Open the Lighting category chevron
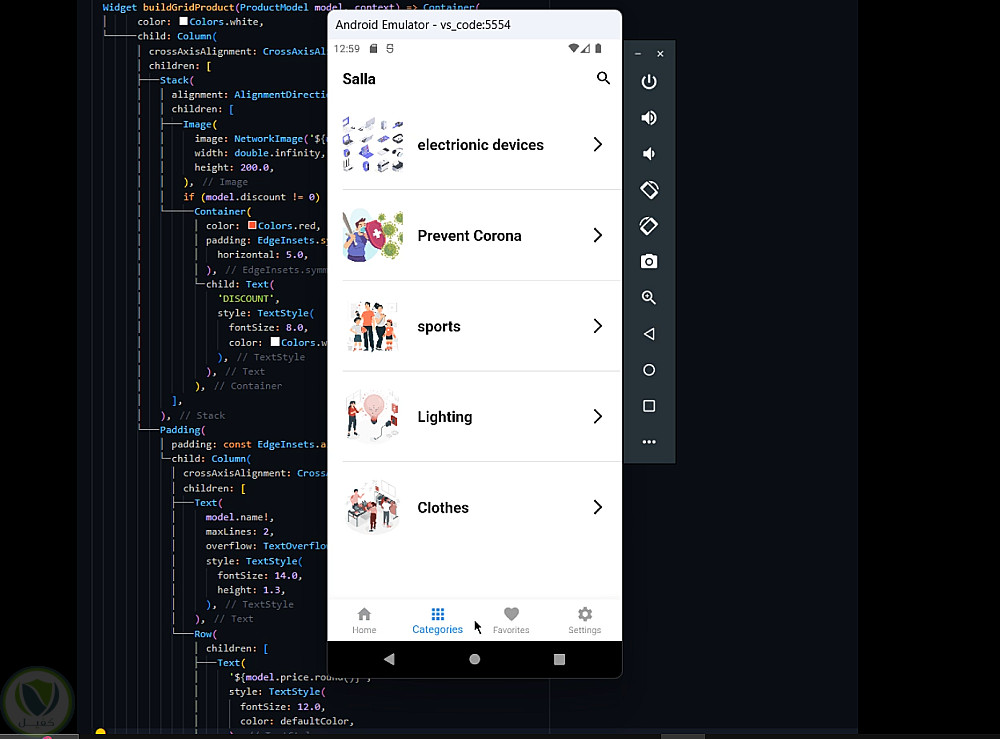Image resolution: width=1000 pixels, height=739 pixels. tap(598, 417)
